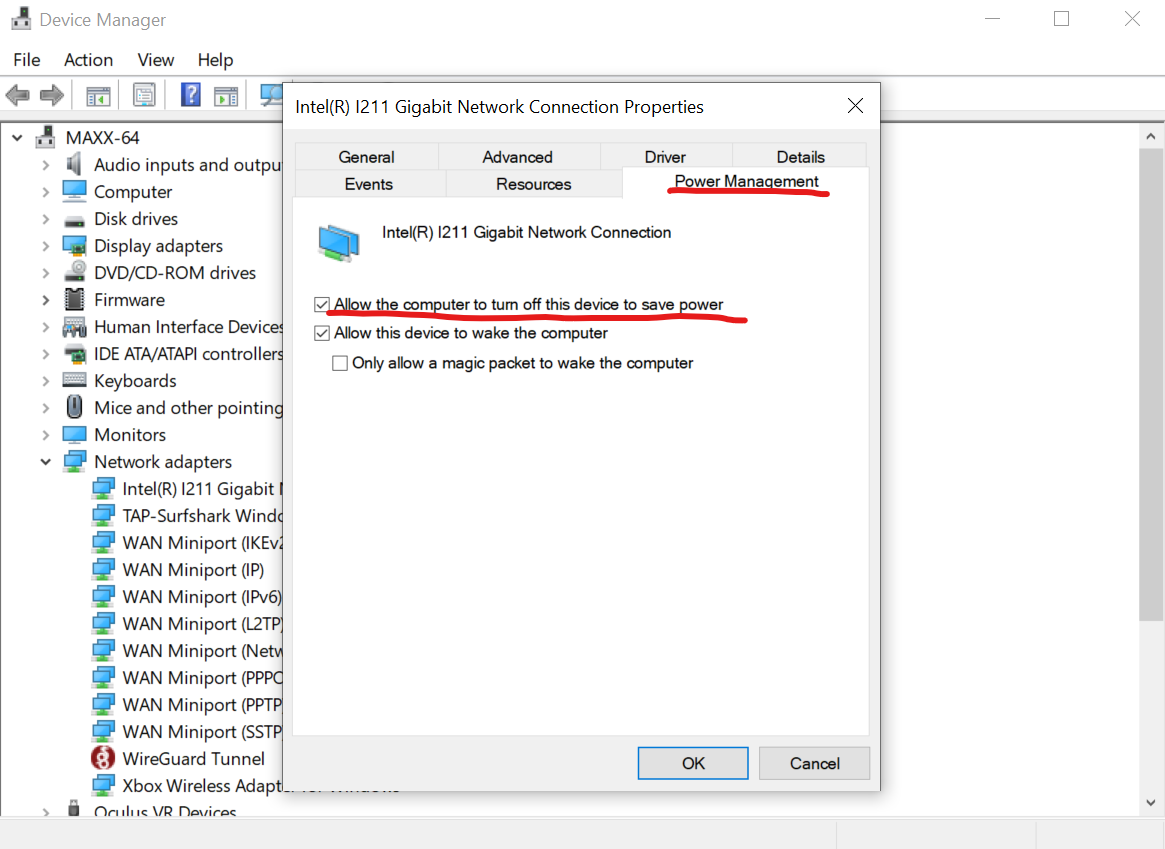Click the WireGuard Tunnel red icon

pos(103,758)
